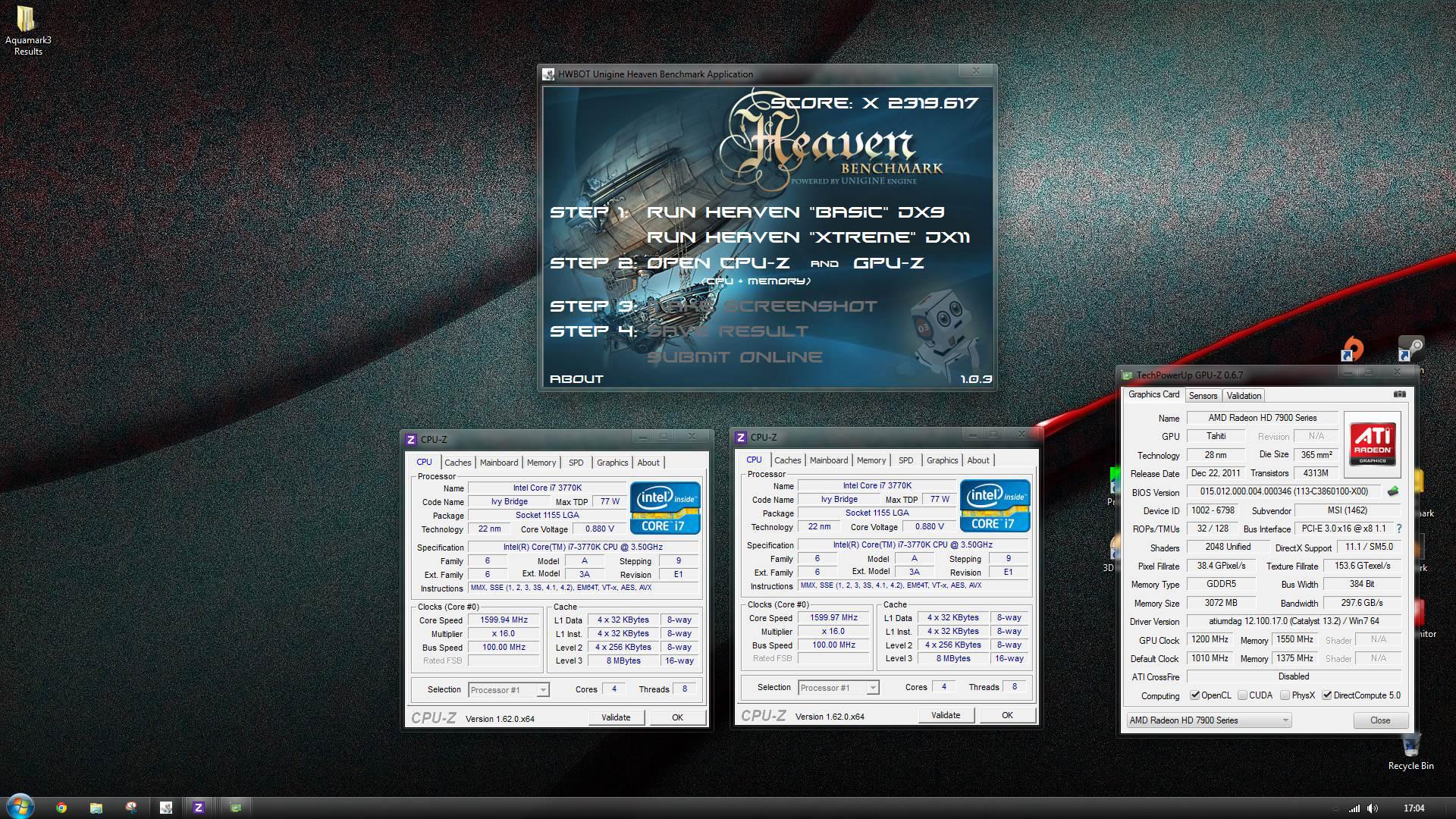Switch to GPU-Z via the taskbar icon
Image resolution: width=1456 pixels, height=819 pixels.
pyautogui.click(x=235, y=808)
